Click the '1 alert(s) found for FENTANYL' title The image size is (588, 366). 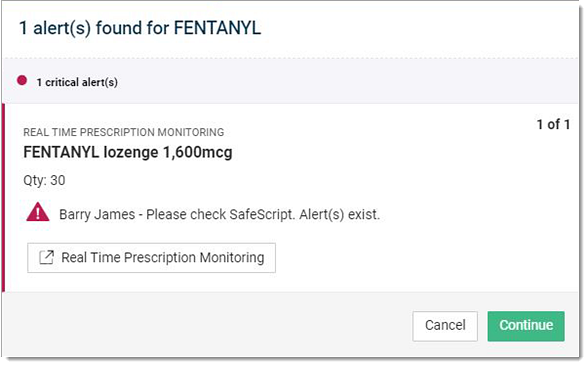140,28
